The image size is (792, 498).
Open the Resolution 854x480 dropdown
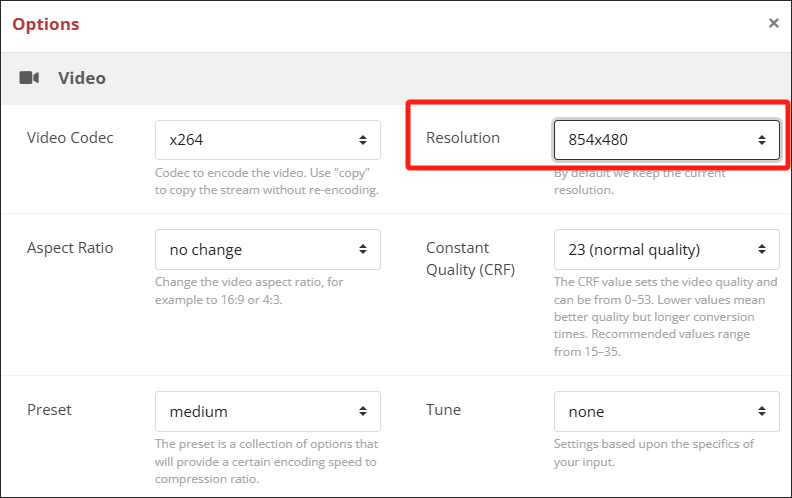click(x=666, y=140)
